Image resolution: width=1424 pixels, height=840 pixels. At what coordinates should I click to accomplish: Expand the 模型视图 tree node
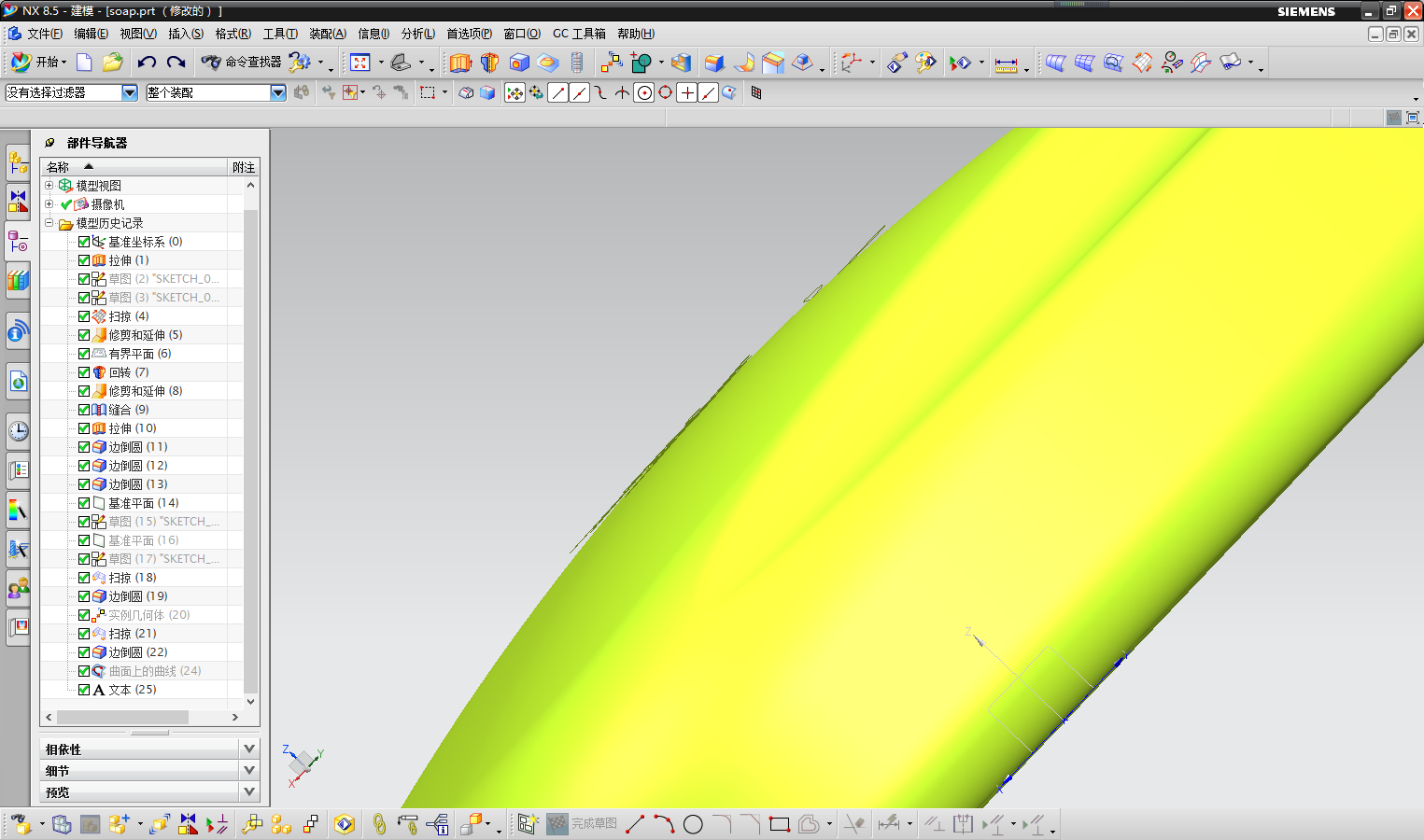coord(49,186)
